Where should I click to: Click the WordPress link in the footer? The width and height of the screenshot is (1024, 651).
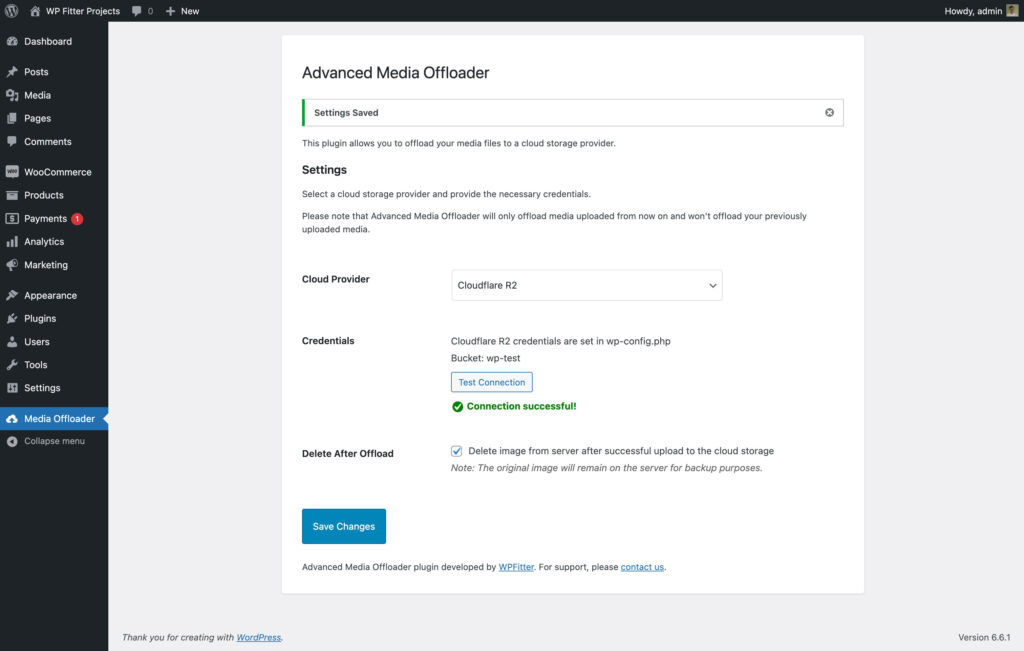click(258, 637)
